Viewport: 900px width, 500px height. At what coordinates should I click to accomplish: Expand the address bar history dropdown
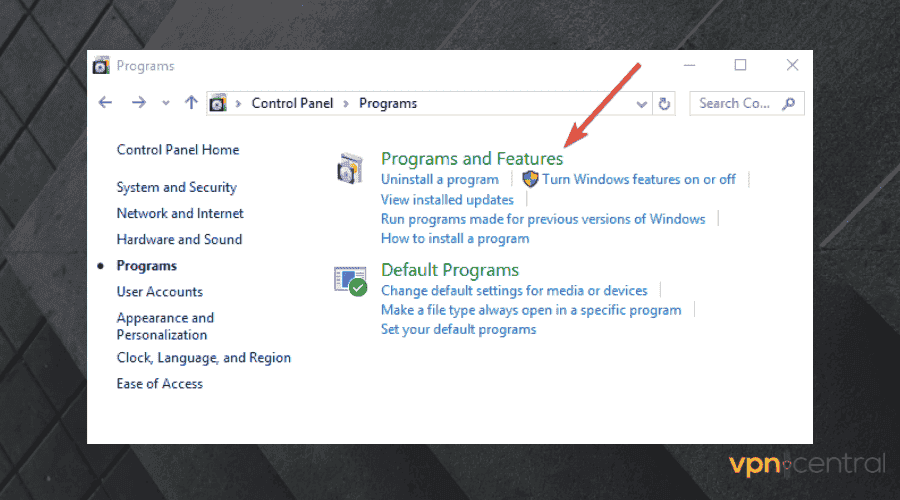642,104
